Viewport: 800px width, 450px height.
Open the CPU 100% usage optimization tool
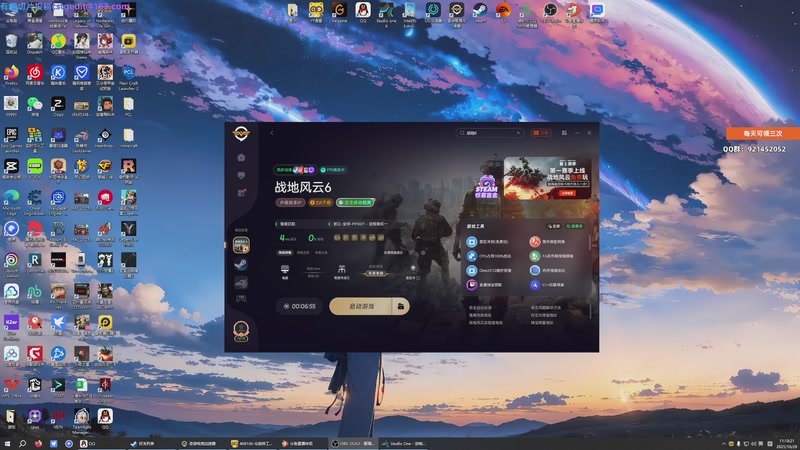(490, 256)
